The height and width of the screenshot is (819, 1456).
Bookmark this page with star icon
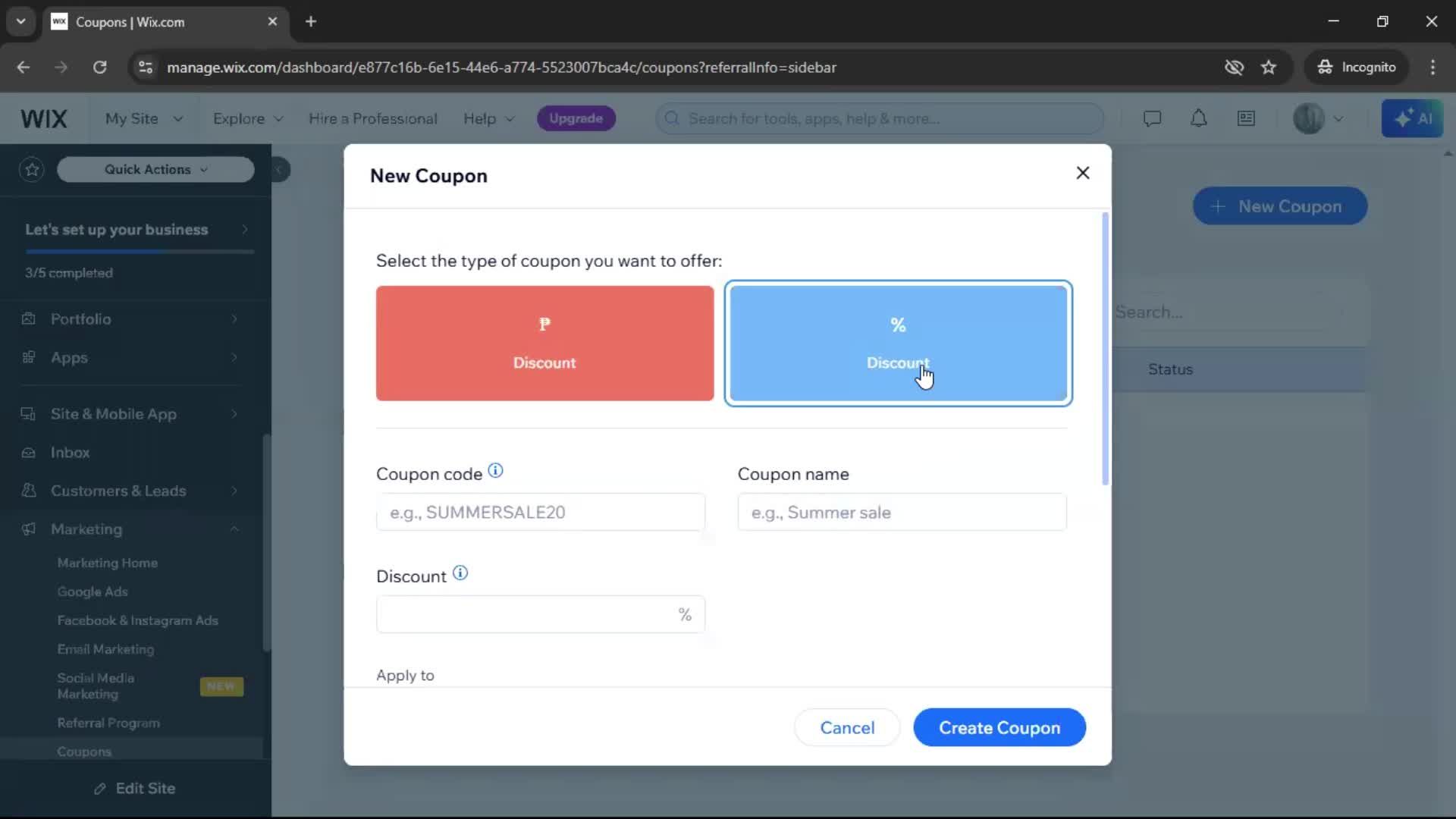tap(1269, 67)
